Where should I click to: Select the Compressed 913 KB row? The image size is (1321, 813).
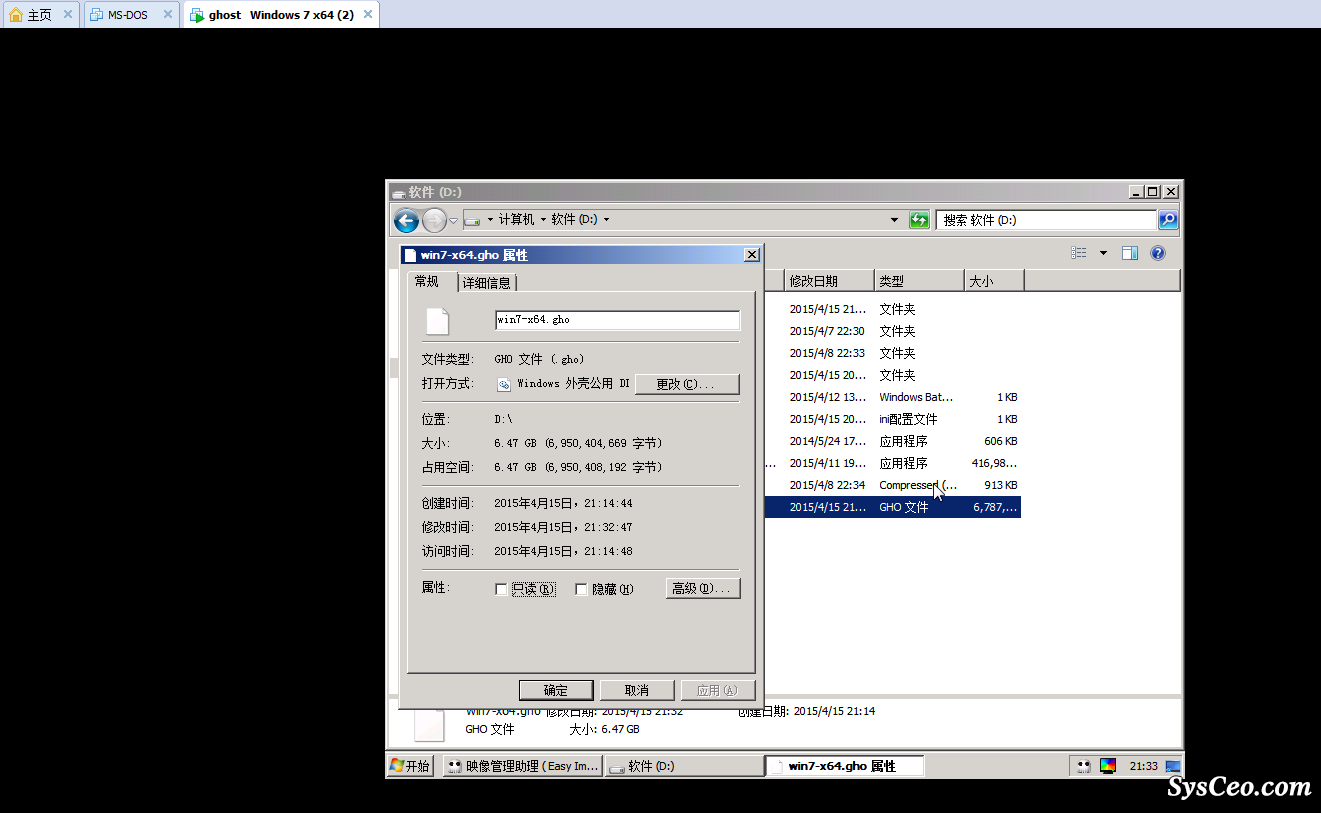pyautogui.click(x=893, y=485)
